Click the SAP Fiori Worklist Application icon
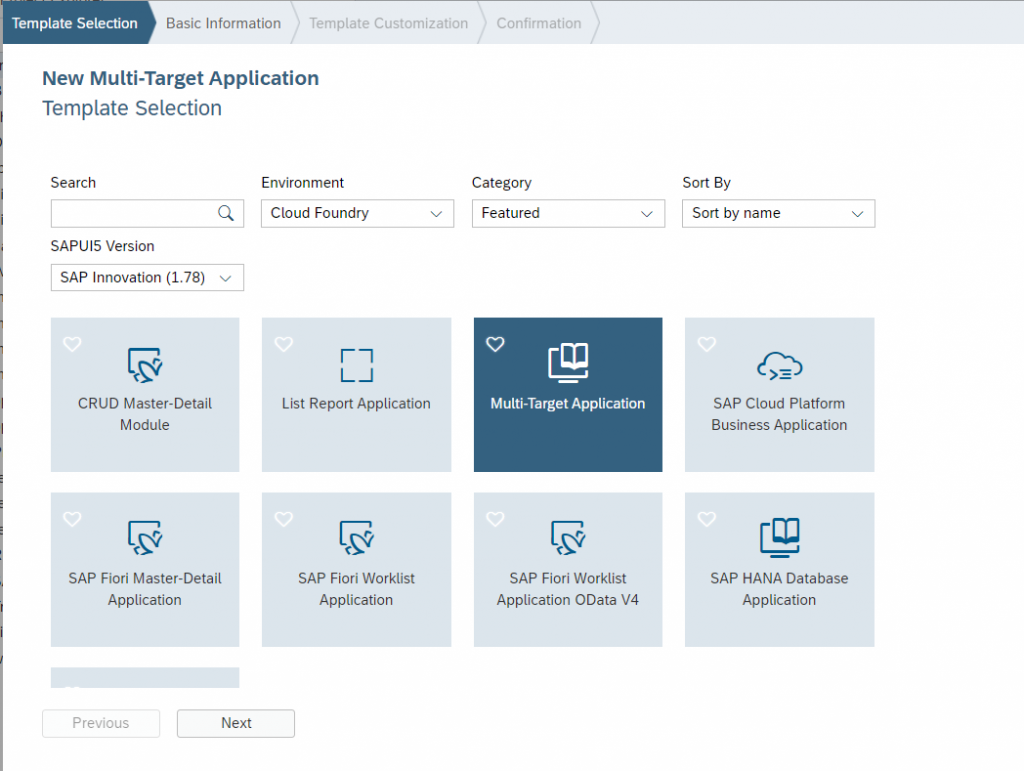This screenshot has width=1024, height=771. coord(357,538)
